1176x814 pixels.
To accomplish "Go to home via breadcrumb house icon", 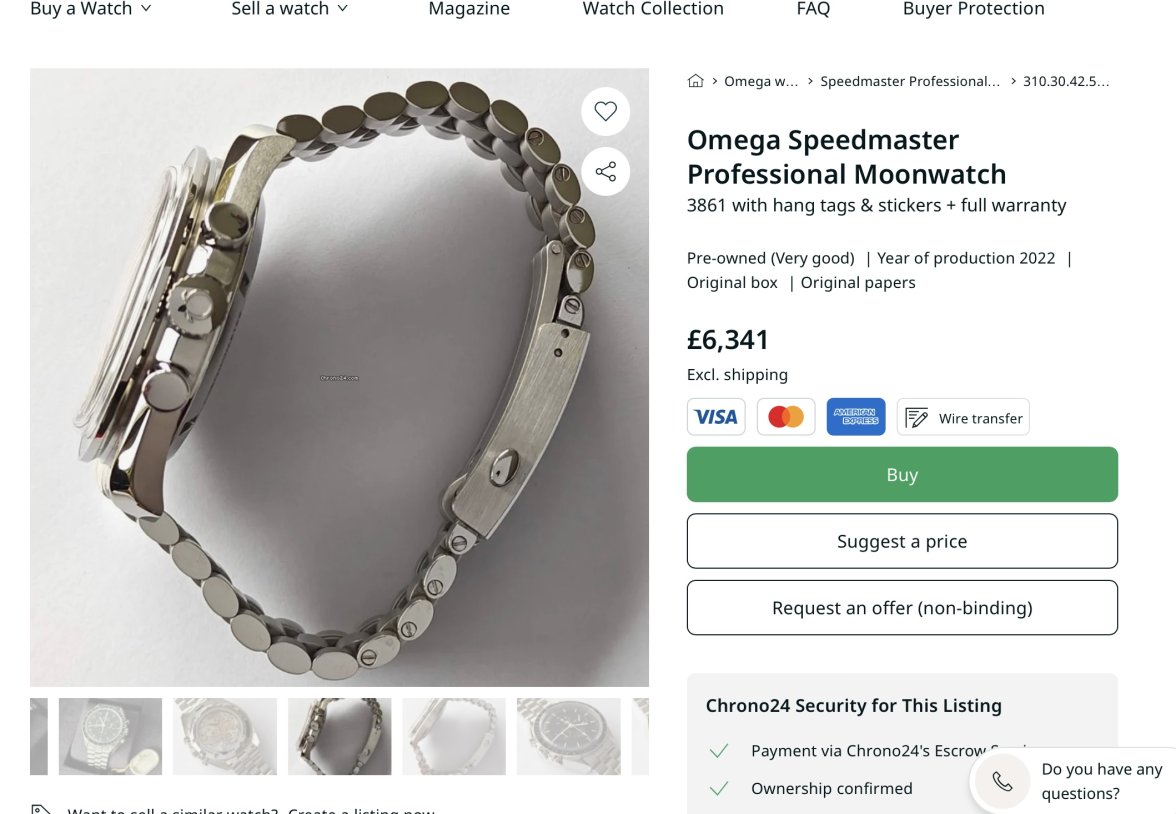I will 696,81.
